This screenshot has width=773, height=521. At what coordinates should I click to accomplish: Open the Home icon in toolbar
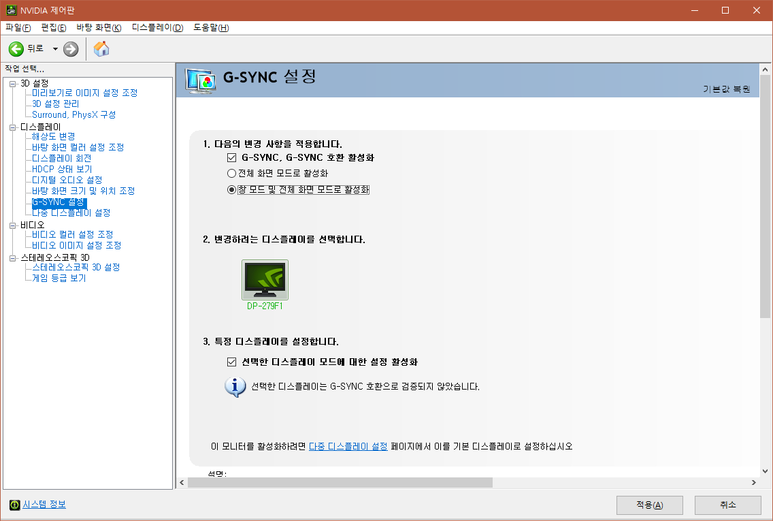[102, 48]
